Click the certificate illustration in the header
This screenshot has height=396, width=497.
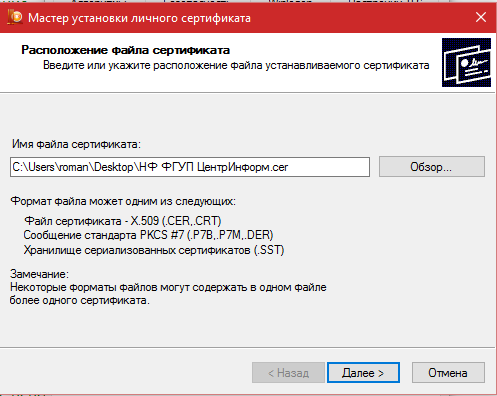pyautogui.click(x=466, y=62)
